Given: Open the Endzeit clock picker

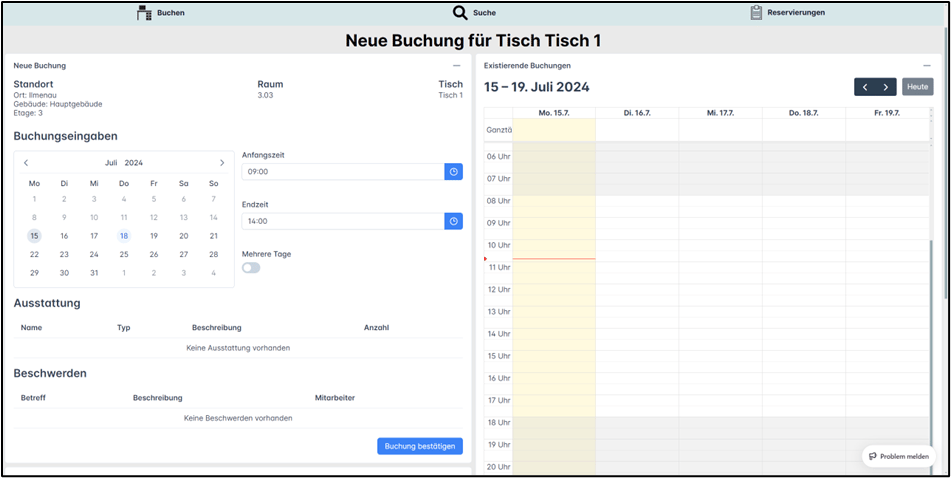Looking at the screenshot, I should click(x=454, y=221).
